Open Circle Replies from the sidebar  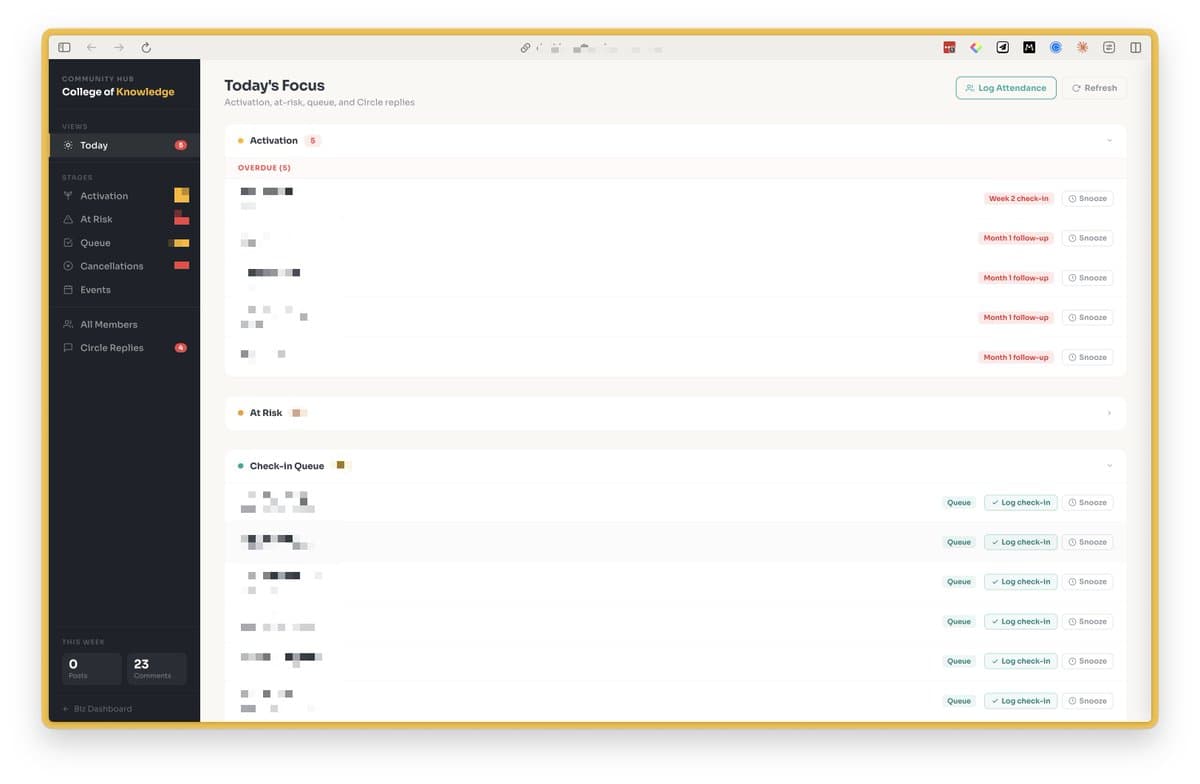click(x=111, y=347)
